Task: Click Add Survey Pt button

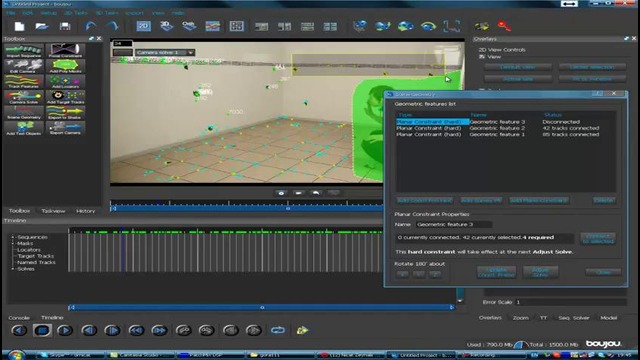Action: pyautogui.click(x=481, y=200)
